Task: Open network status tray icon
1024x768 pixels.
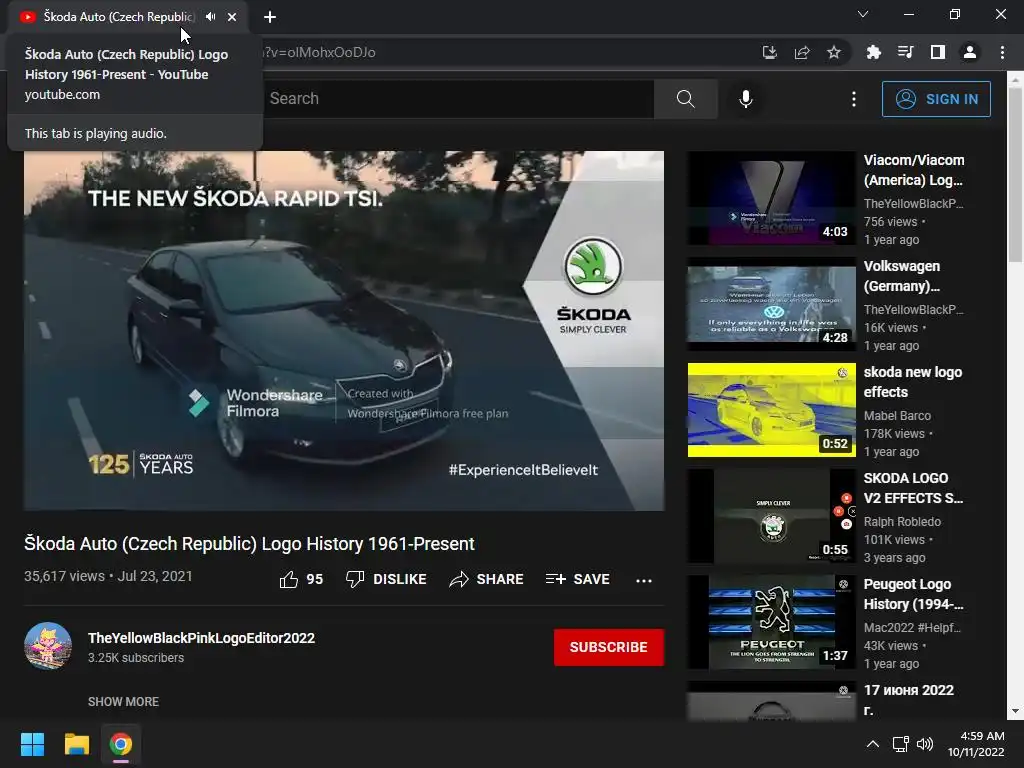Action: coord(901,744)
